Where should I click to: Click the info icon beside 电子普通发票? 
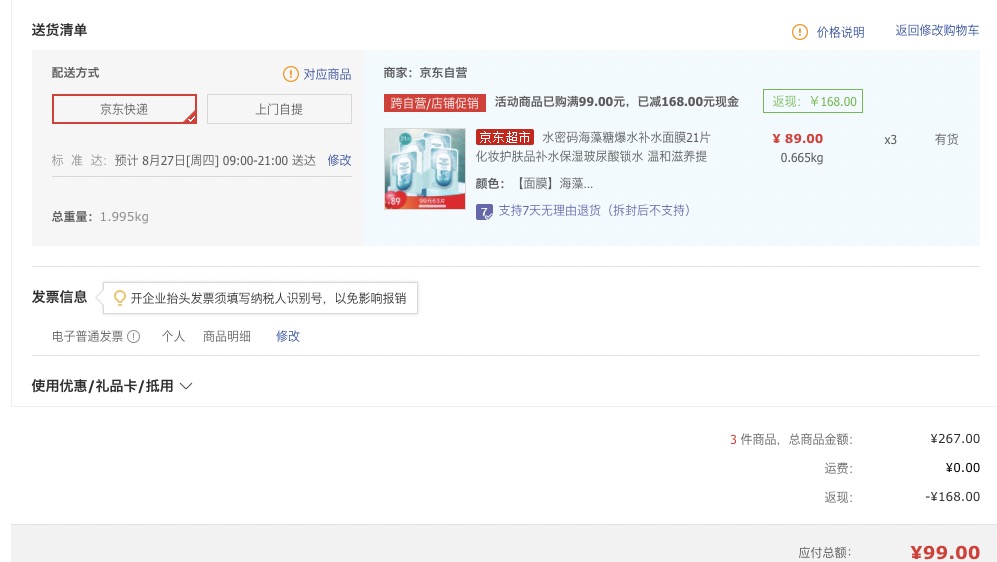(134, 336)
